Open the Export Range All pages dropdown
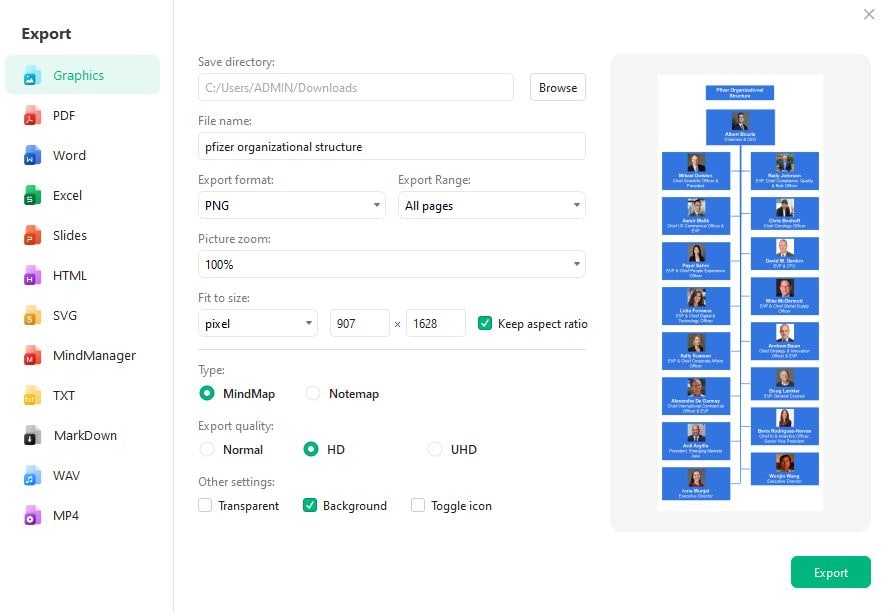The image size is (891, 613). pyautogui.click(x=492, y=205)
